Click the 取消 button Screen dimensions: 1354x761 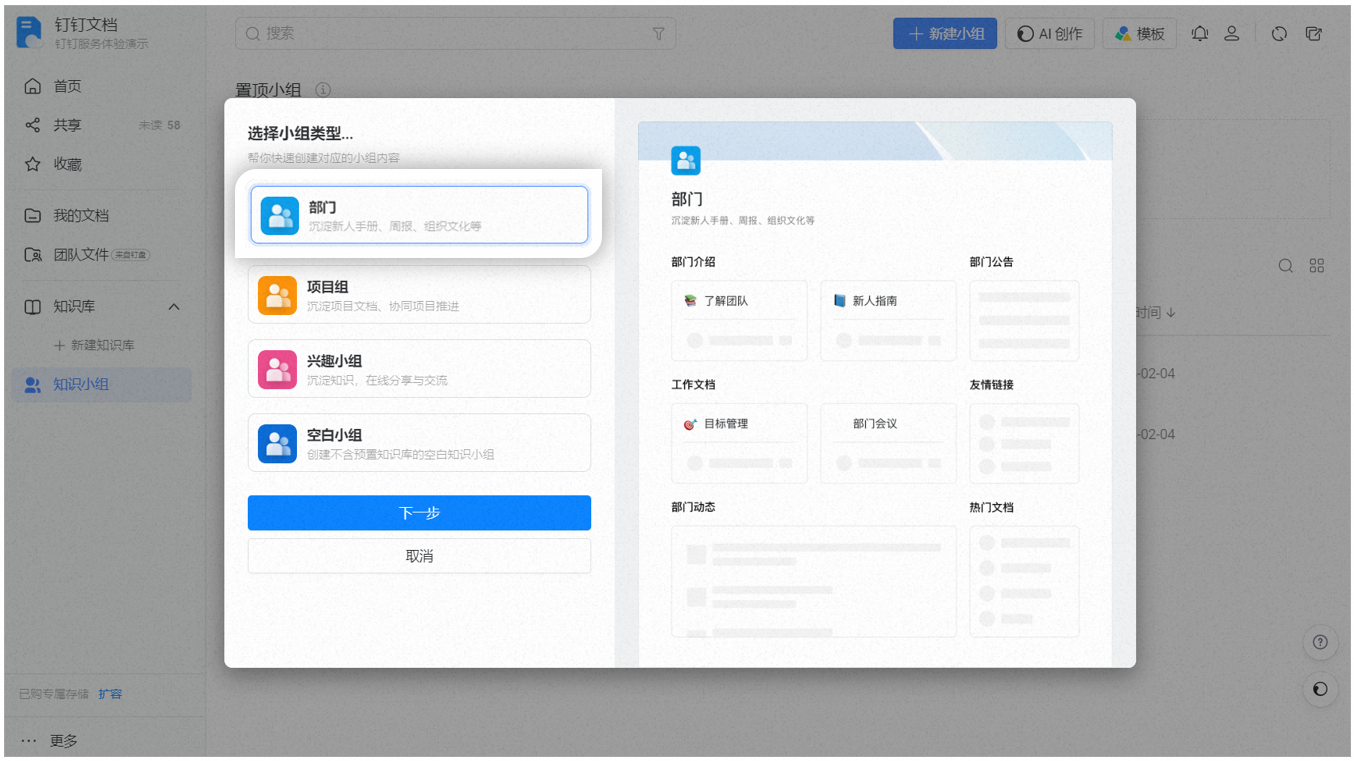tap(419, 556)
